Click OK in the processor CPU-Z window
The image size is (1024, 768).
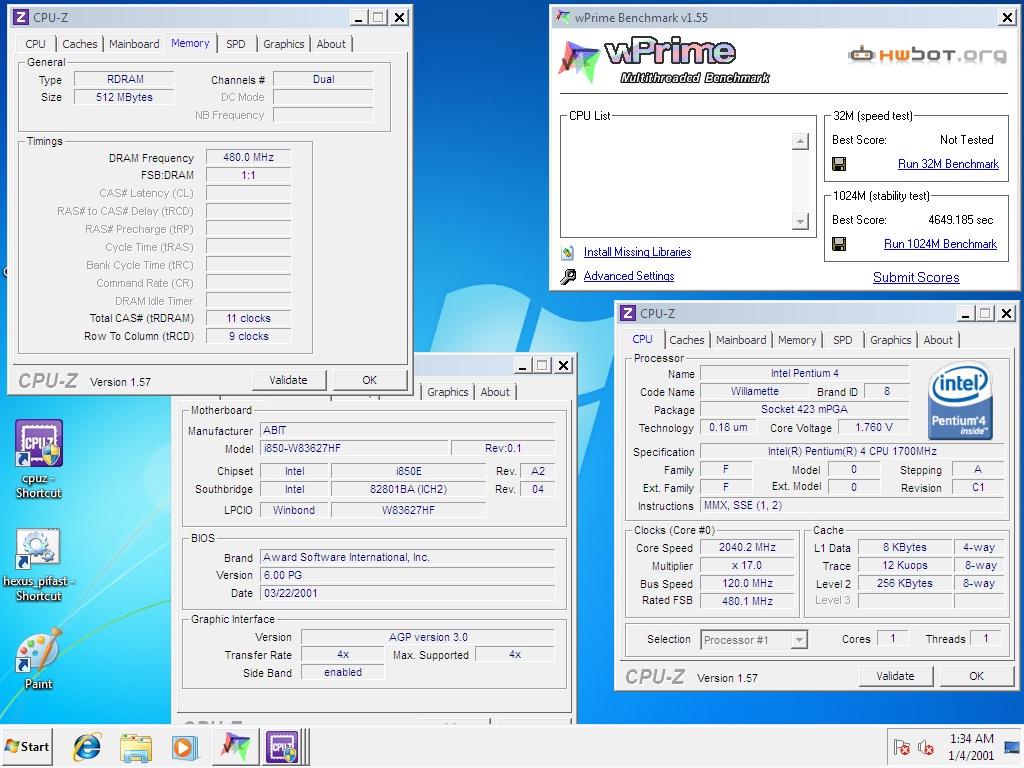tap(976, 676)
